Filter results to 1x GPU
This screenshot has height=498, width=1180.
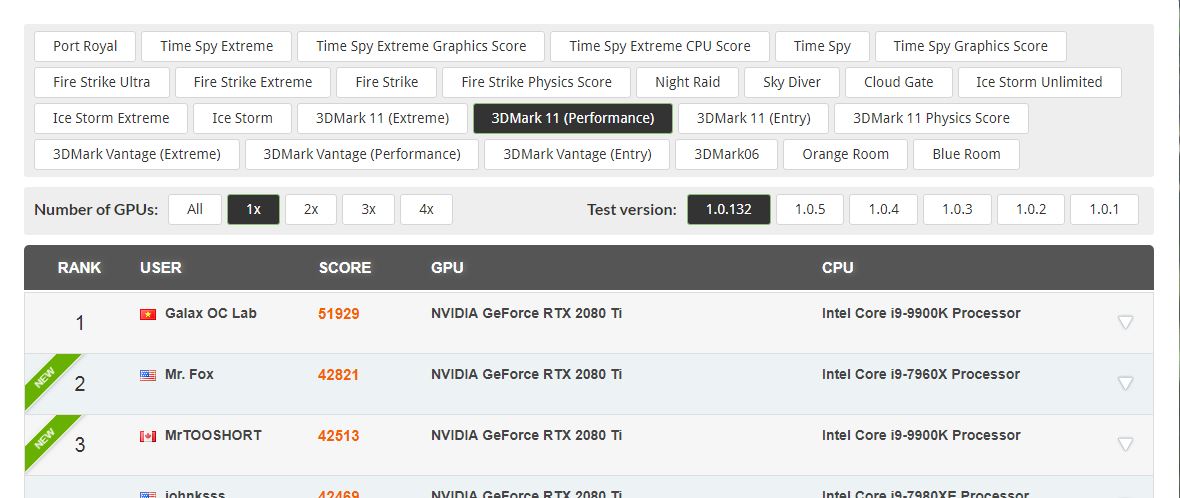pos(254,209)
